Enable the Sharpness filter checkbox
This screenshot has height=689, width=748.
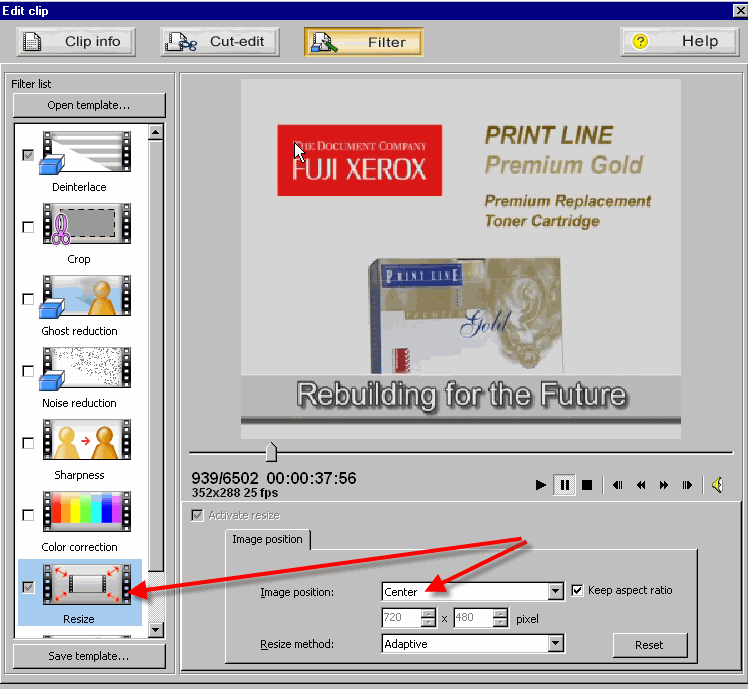pyautogui.click(x=28, y=443)
